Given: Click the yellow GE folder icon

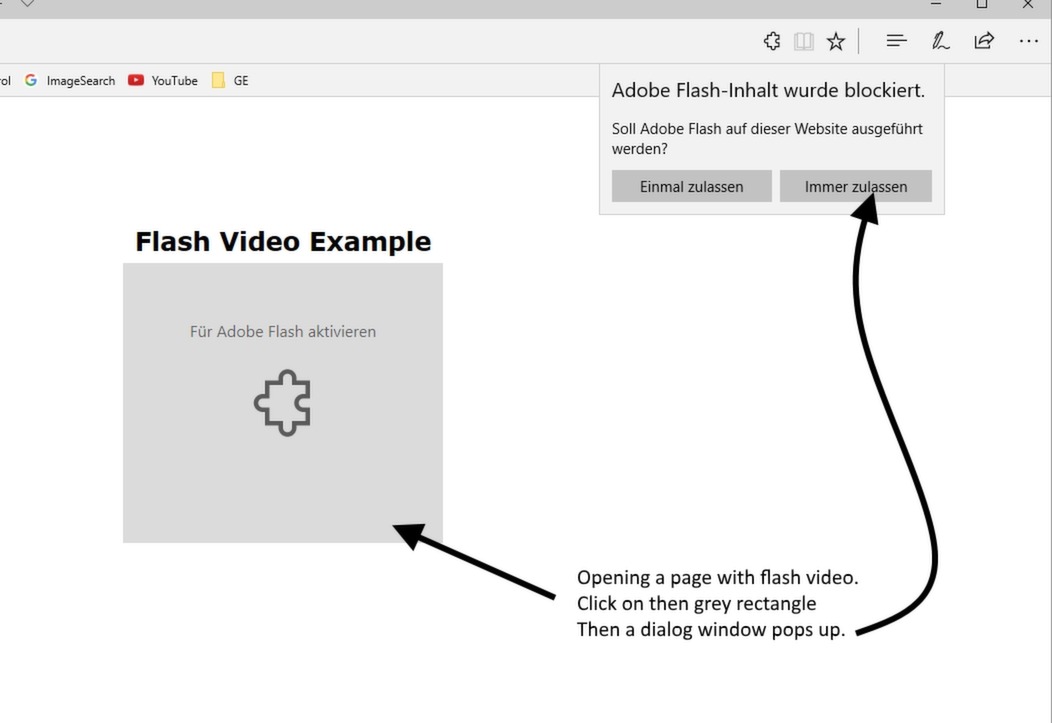Looking at the screenshot, I should coord(218,80).
